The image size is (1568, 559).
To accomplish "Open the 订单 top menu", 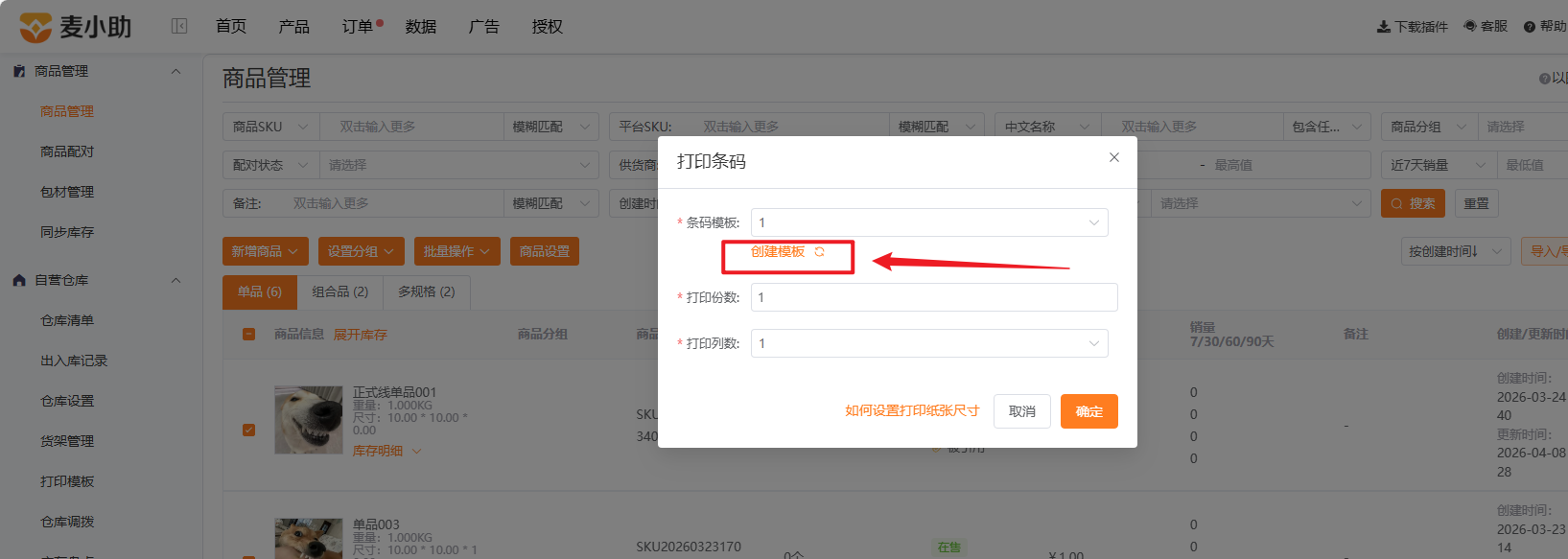I will [x=358, y=27].
